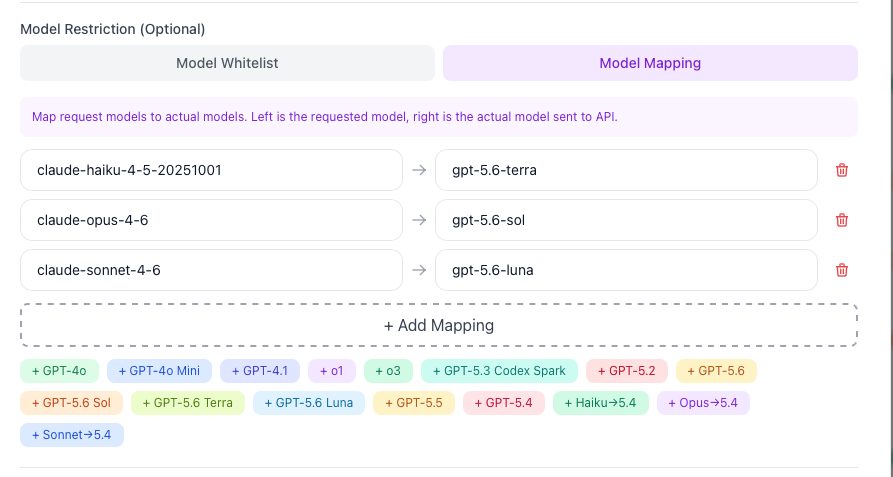Add the GPT-5.6 Terra preset
Viewport: 893px width, 477px height.
[188, 403]
